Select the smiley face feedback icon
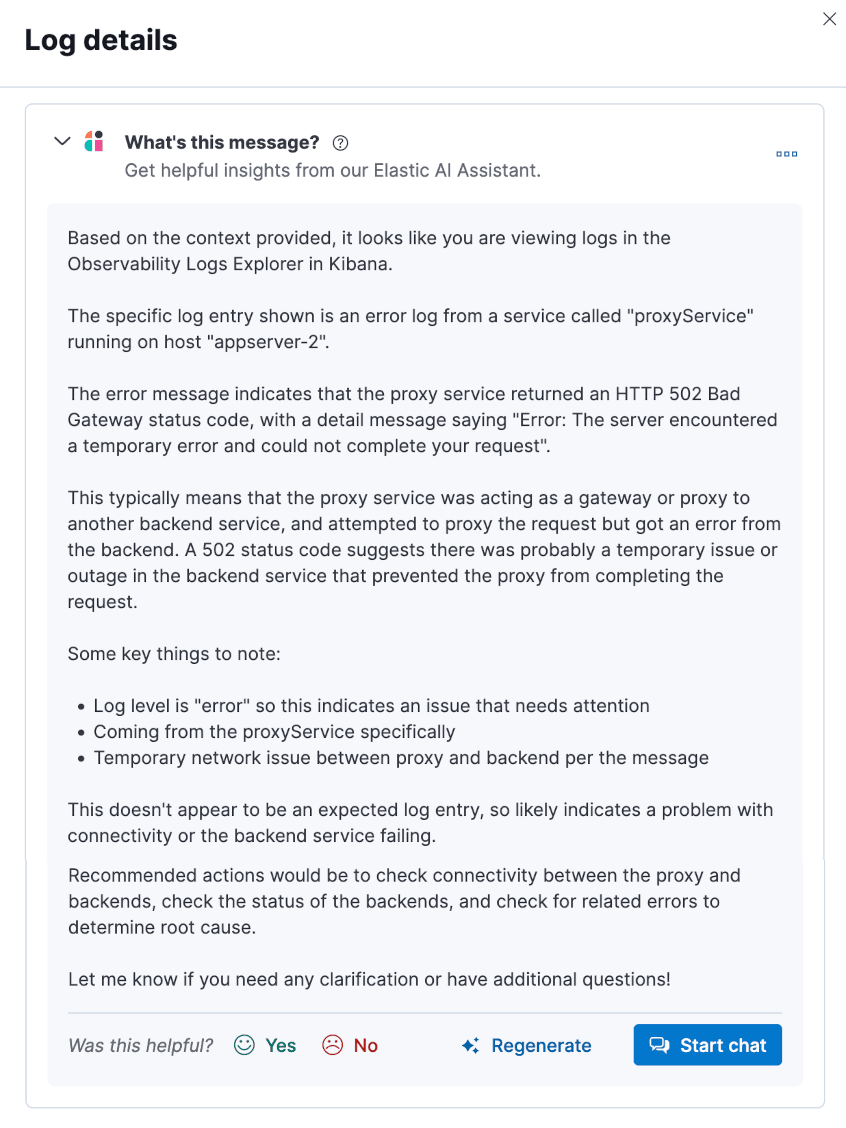This screenshot has height=1128, width=846. [x=243, y=1044]
